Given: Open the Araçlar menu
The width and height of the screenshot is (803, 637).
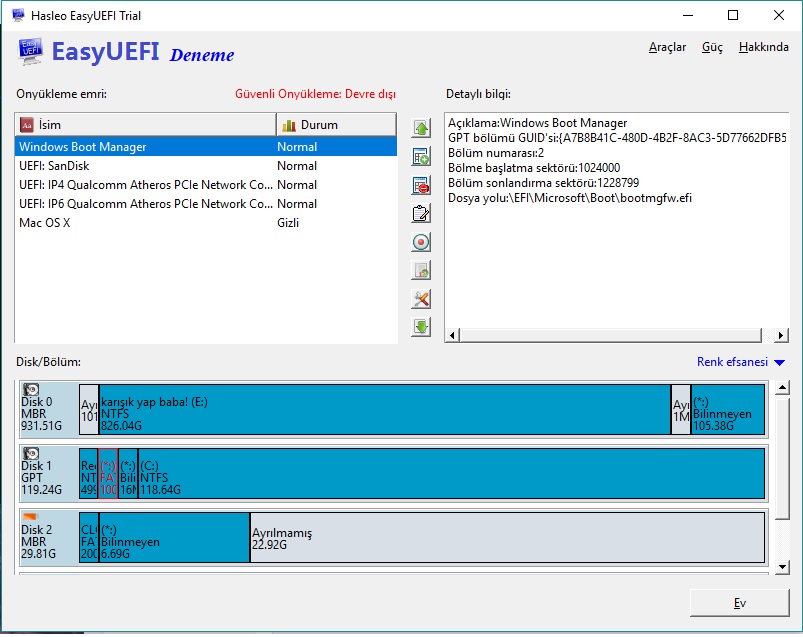Looking at the screenshot, I should click(667, 47).
